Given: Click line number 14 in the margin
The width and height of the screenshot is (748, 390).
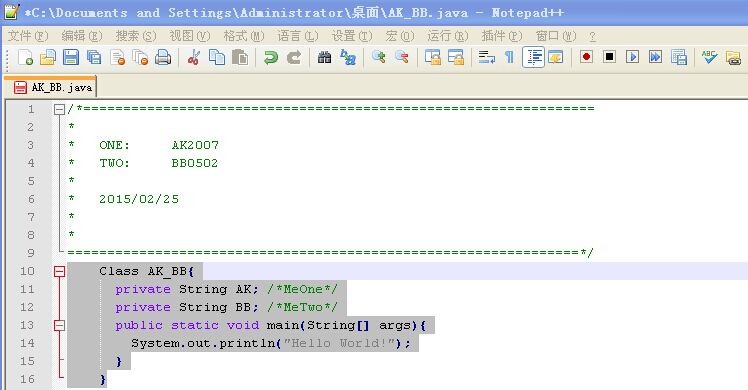Looking at the screenshot, I should pyautogui.click(x=27, y=343).
